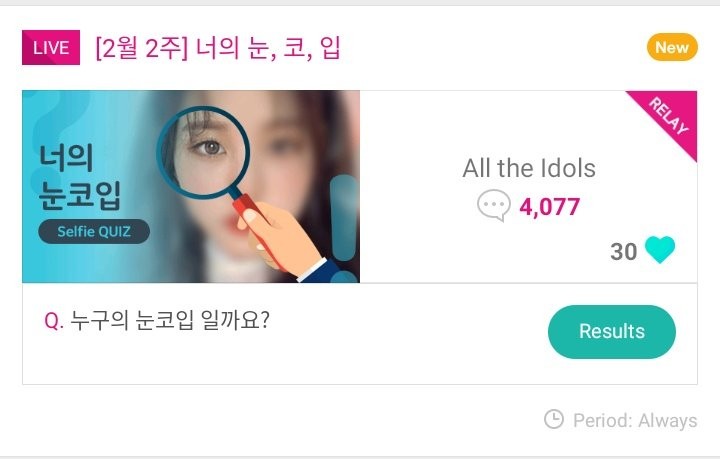Click the orange New badge
Image resolution: width=720 pixels, height=459 pixels.
[671, 47]
